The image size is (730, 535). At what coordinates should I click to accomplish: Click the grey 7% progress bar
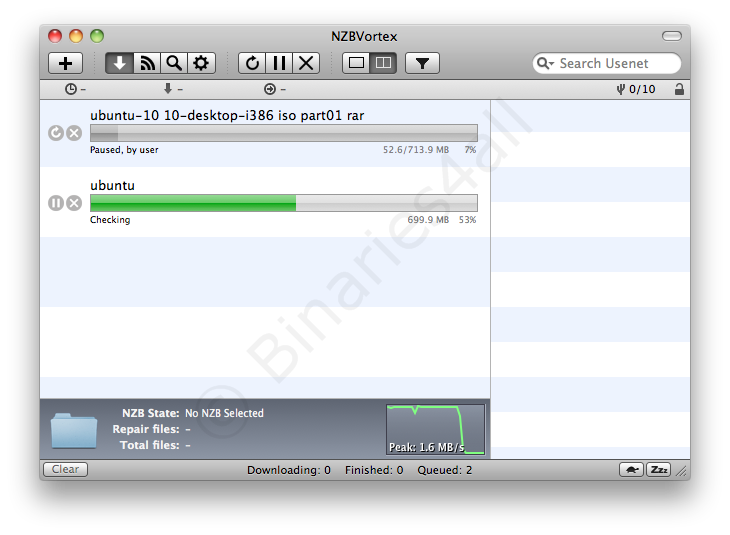[x=284, y=133]
